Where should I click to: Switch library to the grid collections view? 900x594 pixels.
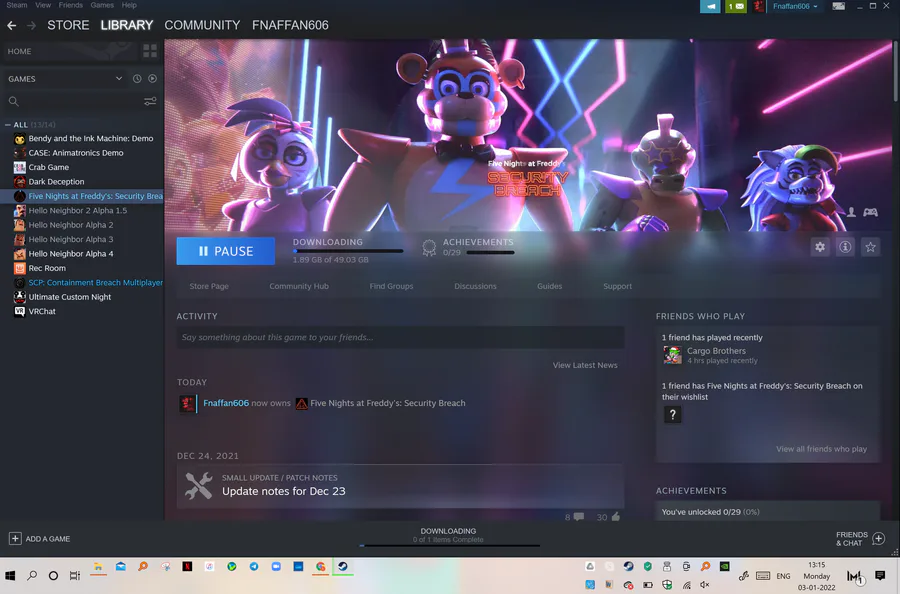click(150, 51)
